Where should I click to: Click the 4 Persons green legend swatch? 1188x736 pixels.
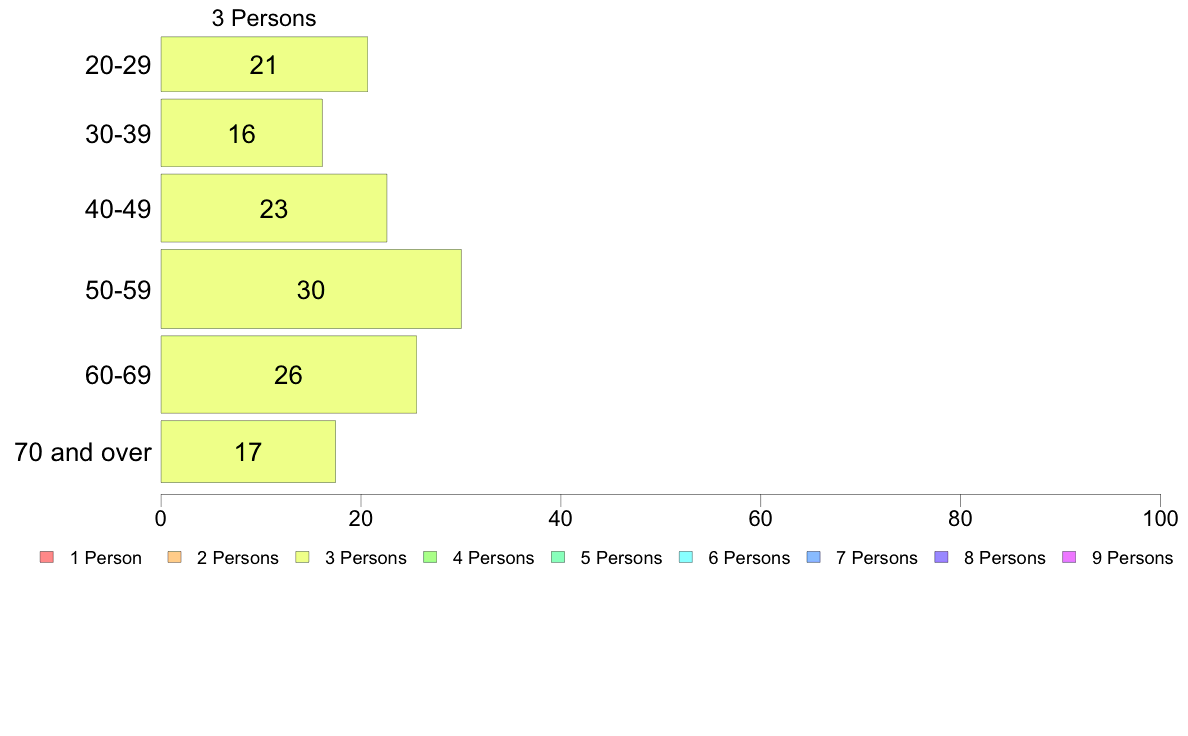(430, 557)
